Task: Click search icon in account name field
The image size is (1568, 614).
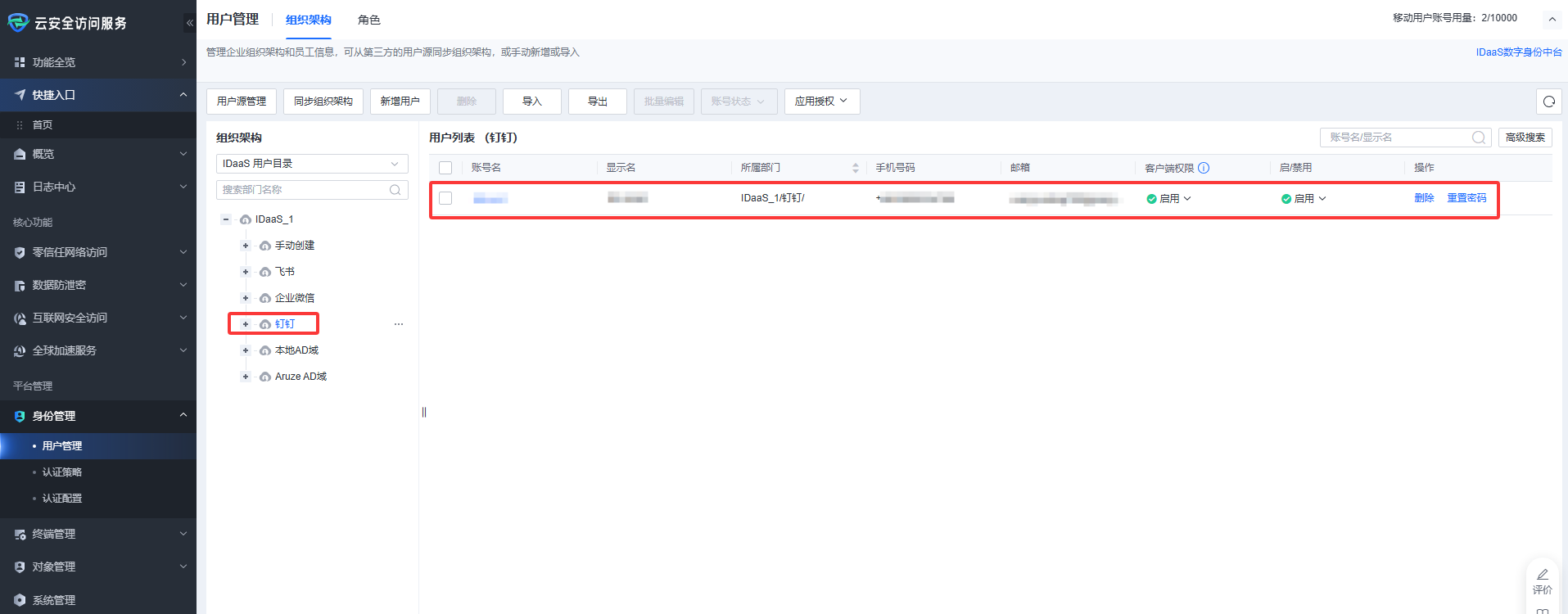Action: tap(1478, 138)
